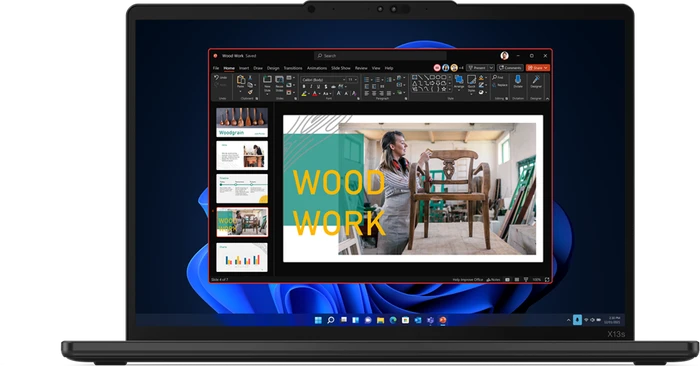This screenshot has height=366, width=700.
Task: Switch to Slide Sorter view
Action: point(517,280)
